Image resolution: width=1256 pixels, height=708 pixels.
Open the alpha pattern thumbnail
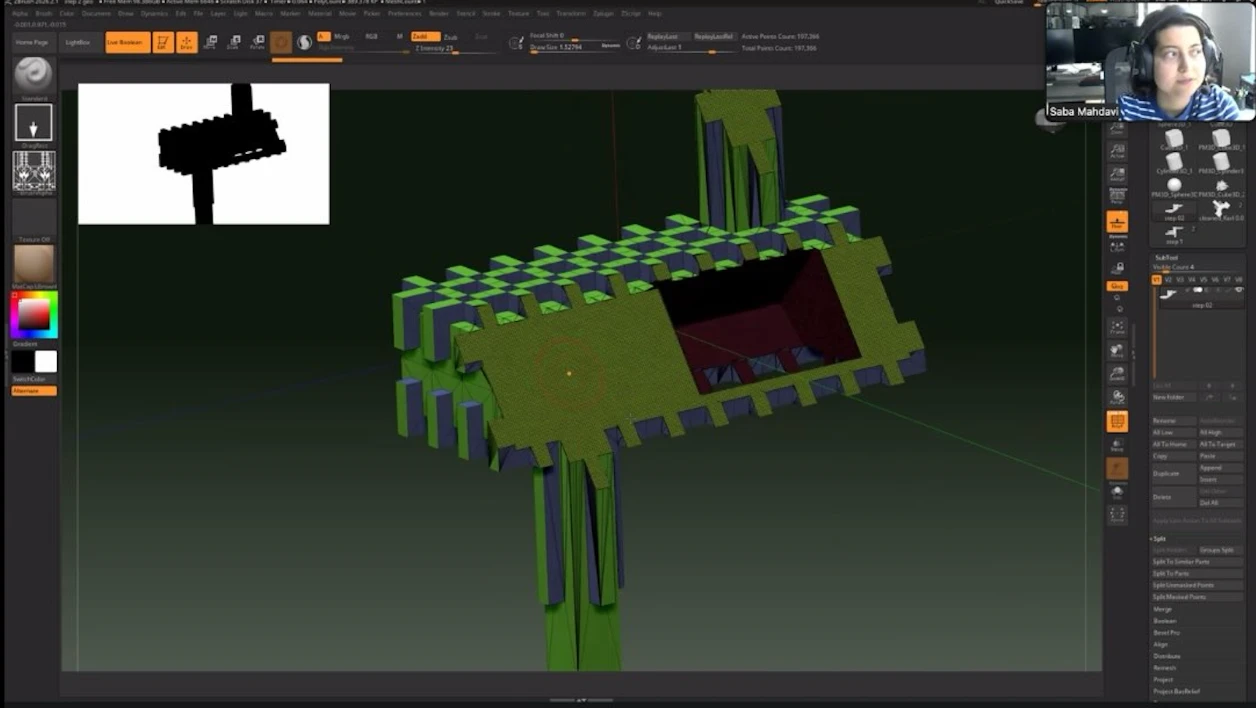34,171
